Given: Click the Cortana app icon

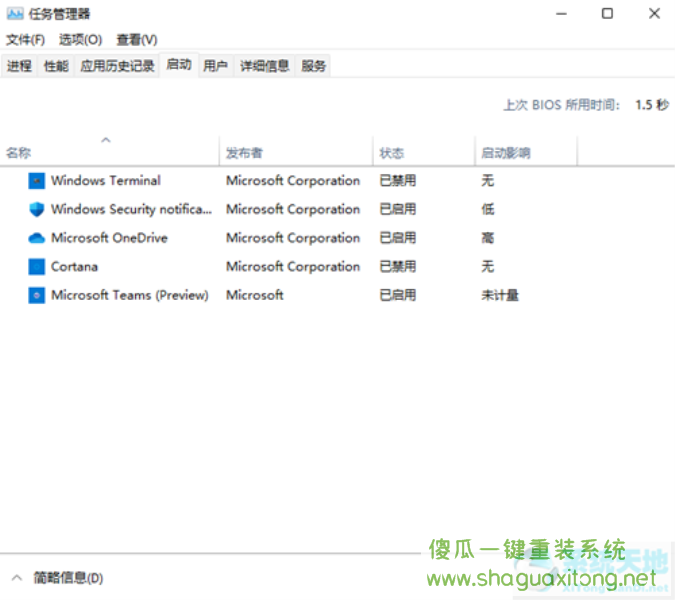Looking at the screenshot, I should (x=37, y=267).
